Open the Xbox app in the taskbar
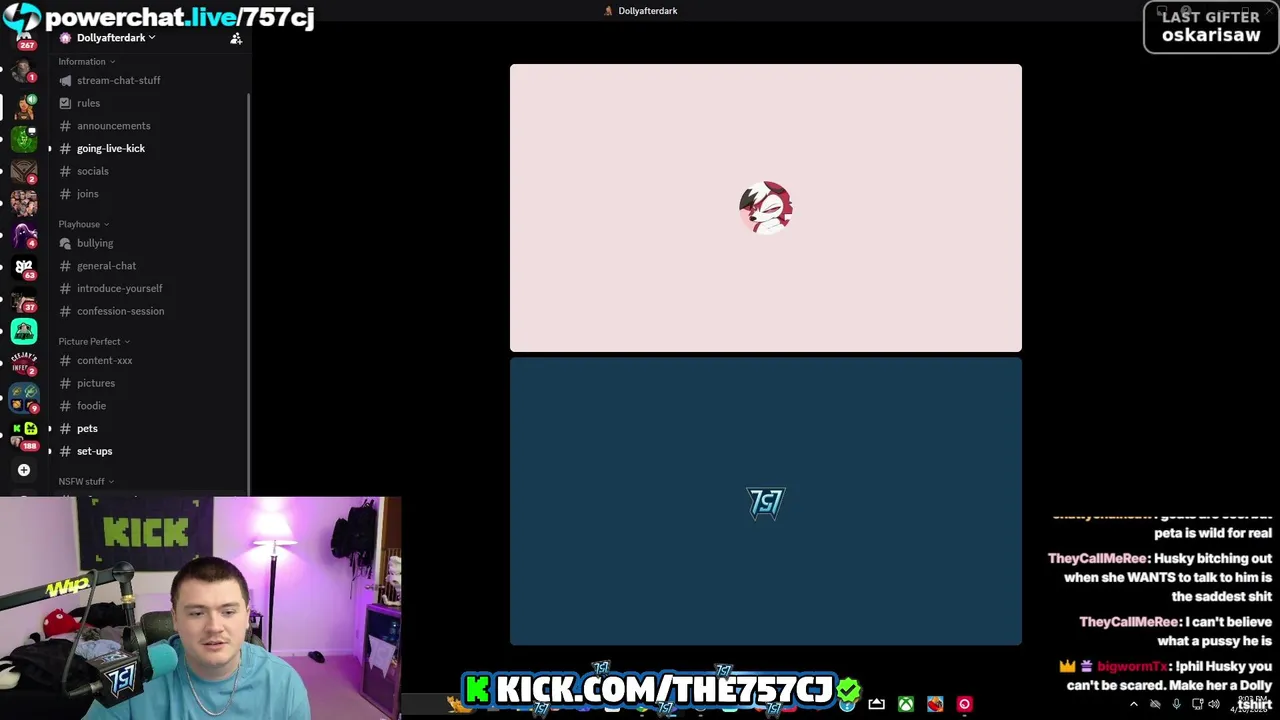This screenshot has height=720, width=1280. [905, 704]
